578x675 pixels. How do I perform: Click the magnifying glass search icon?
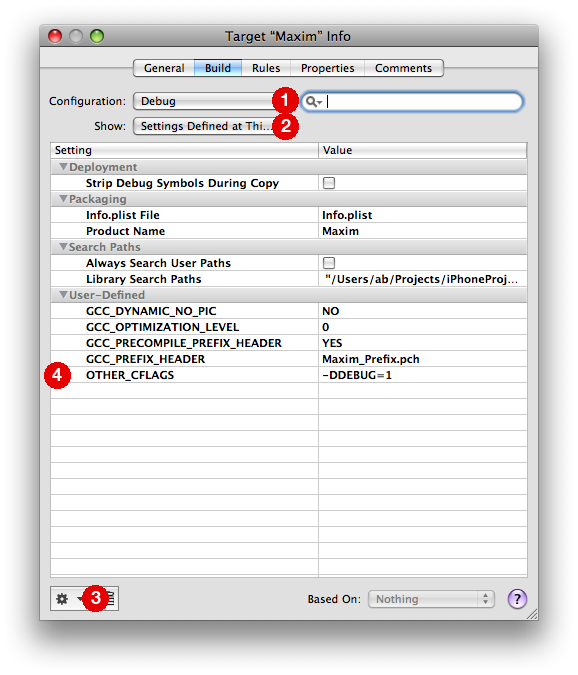pos(313,102)
